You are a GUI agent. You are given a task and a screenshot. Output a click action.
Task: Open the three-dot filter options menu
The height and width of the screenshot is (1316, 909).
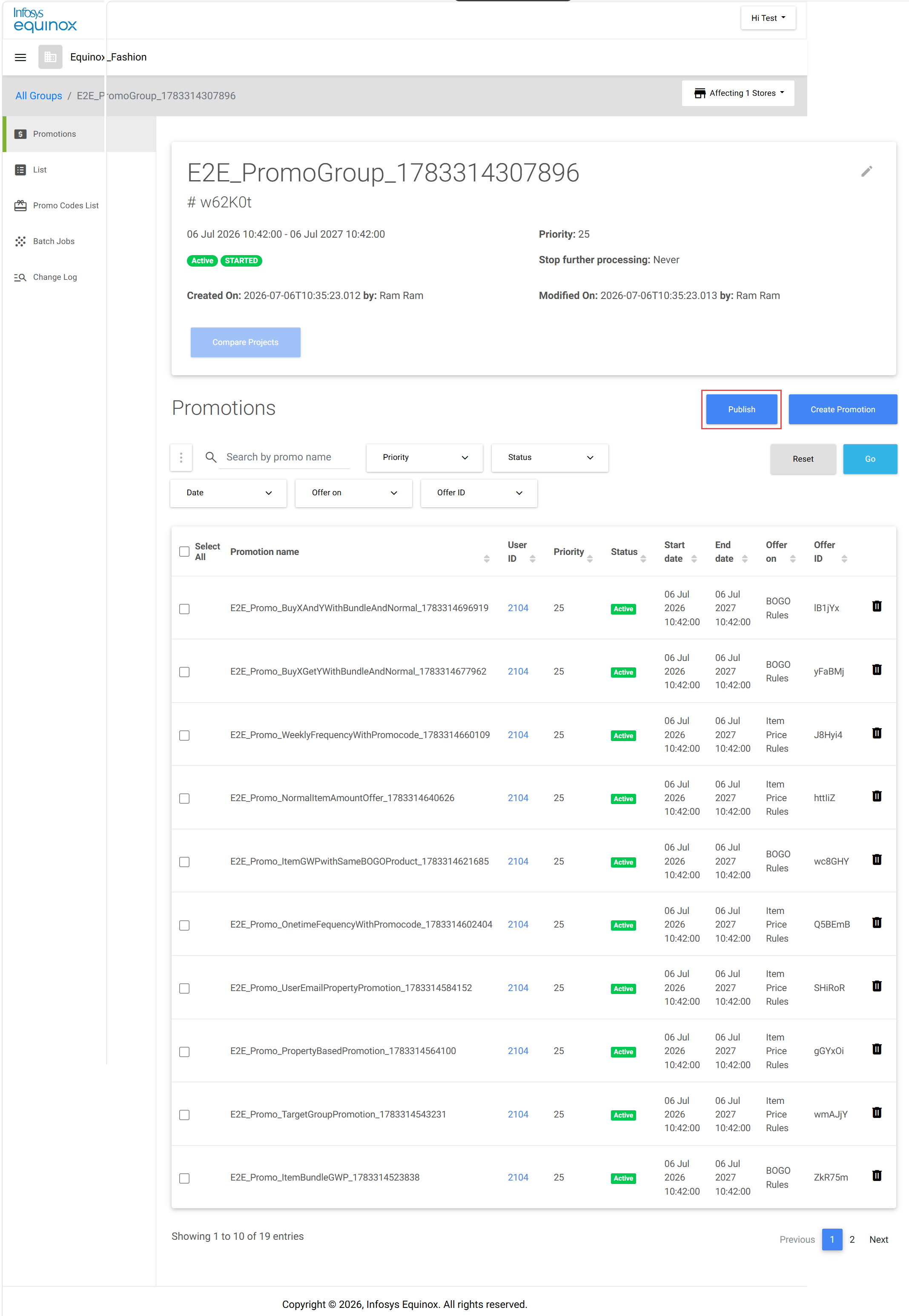181,457
